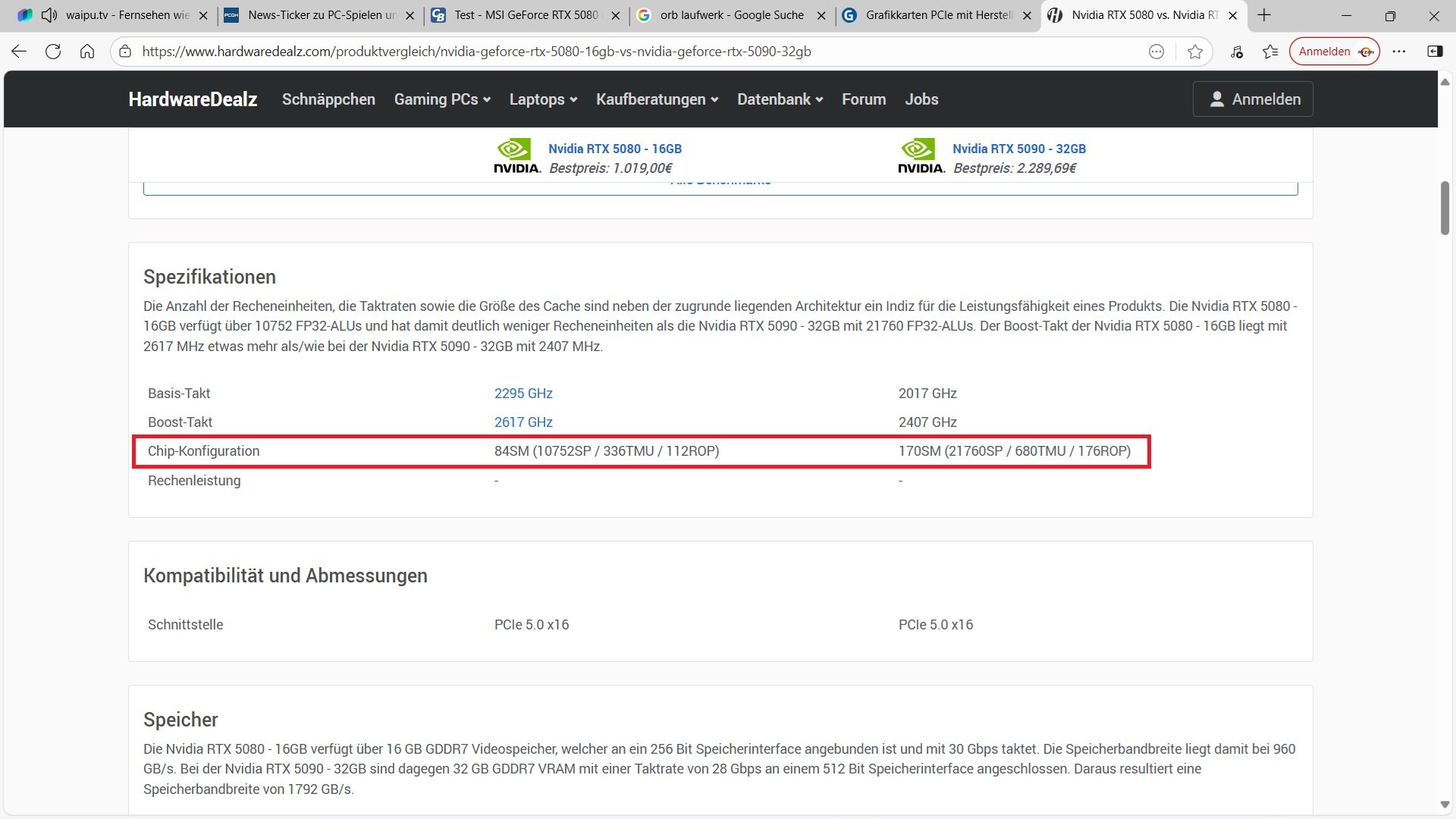Open the favorites list icon
Viewport: 1456px width, 819px height.
pos(1270,52)
